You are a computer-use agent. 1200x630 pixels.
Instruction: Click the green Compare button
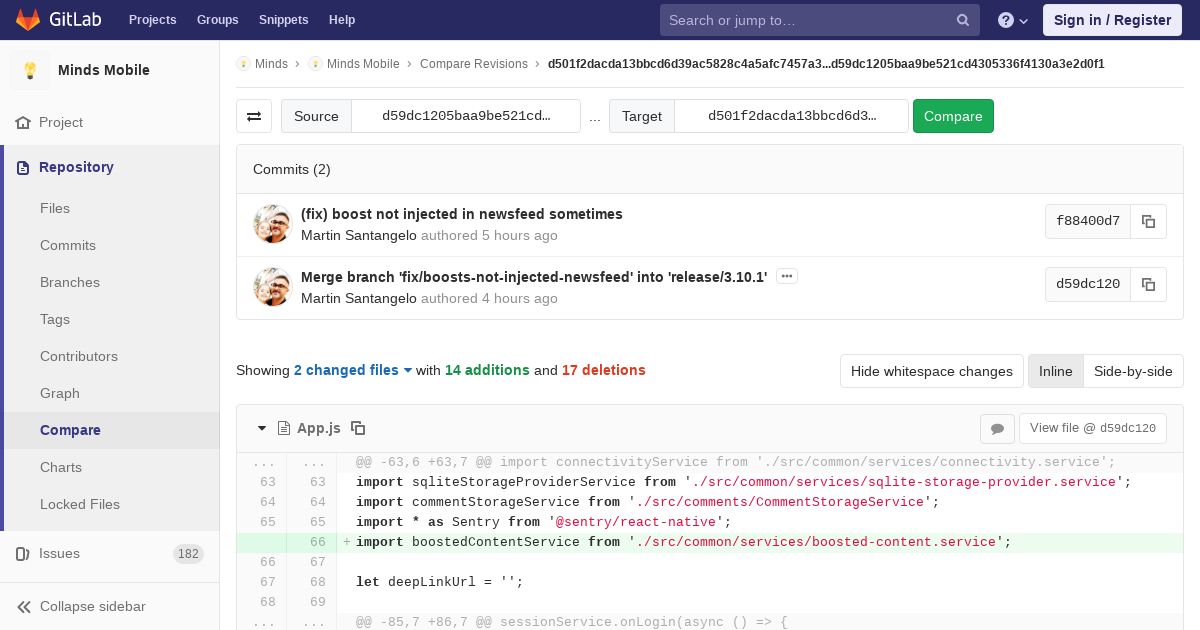953,116
